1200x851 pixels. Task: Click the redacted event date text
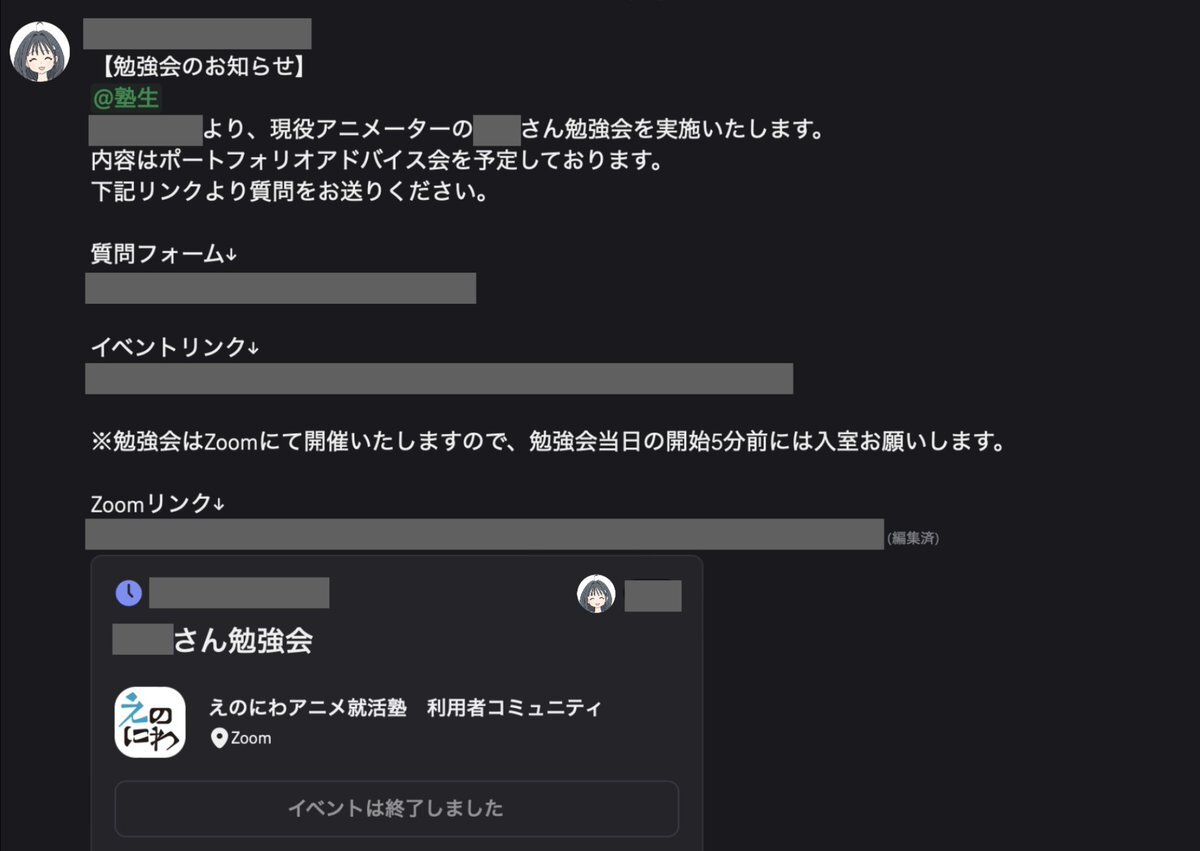click(x=239, y=593)
